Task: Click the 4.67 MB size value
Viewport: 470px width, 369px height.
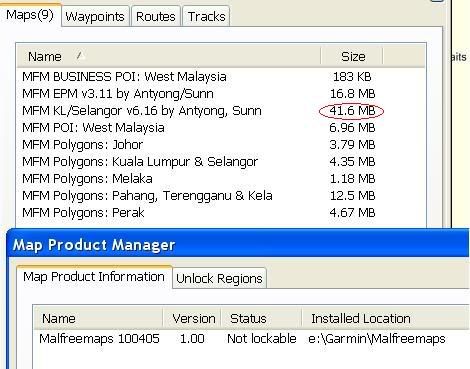Action: pos(352,213)
